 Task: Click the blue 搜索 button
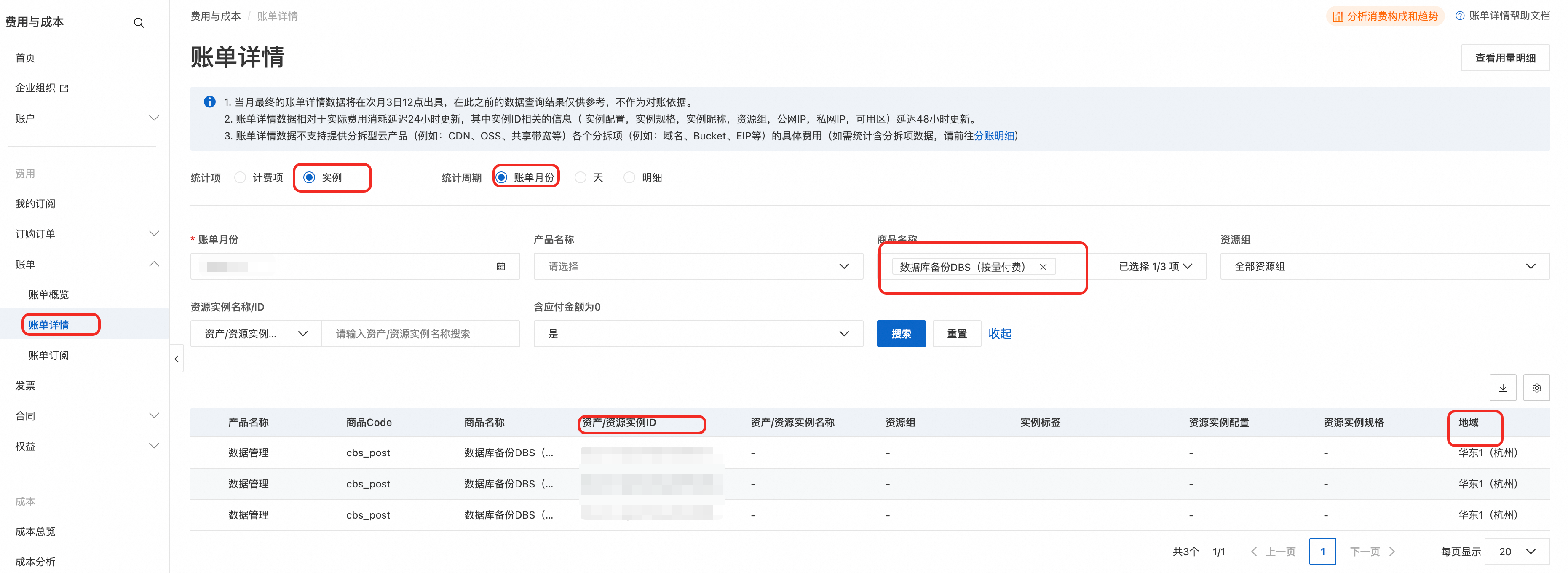coord(900,334)
